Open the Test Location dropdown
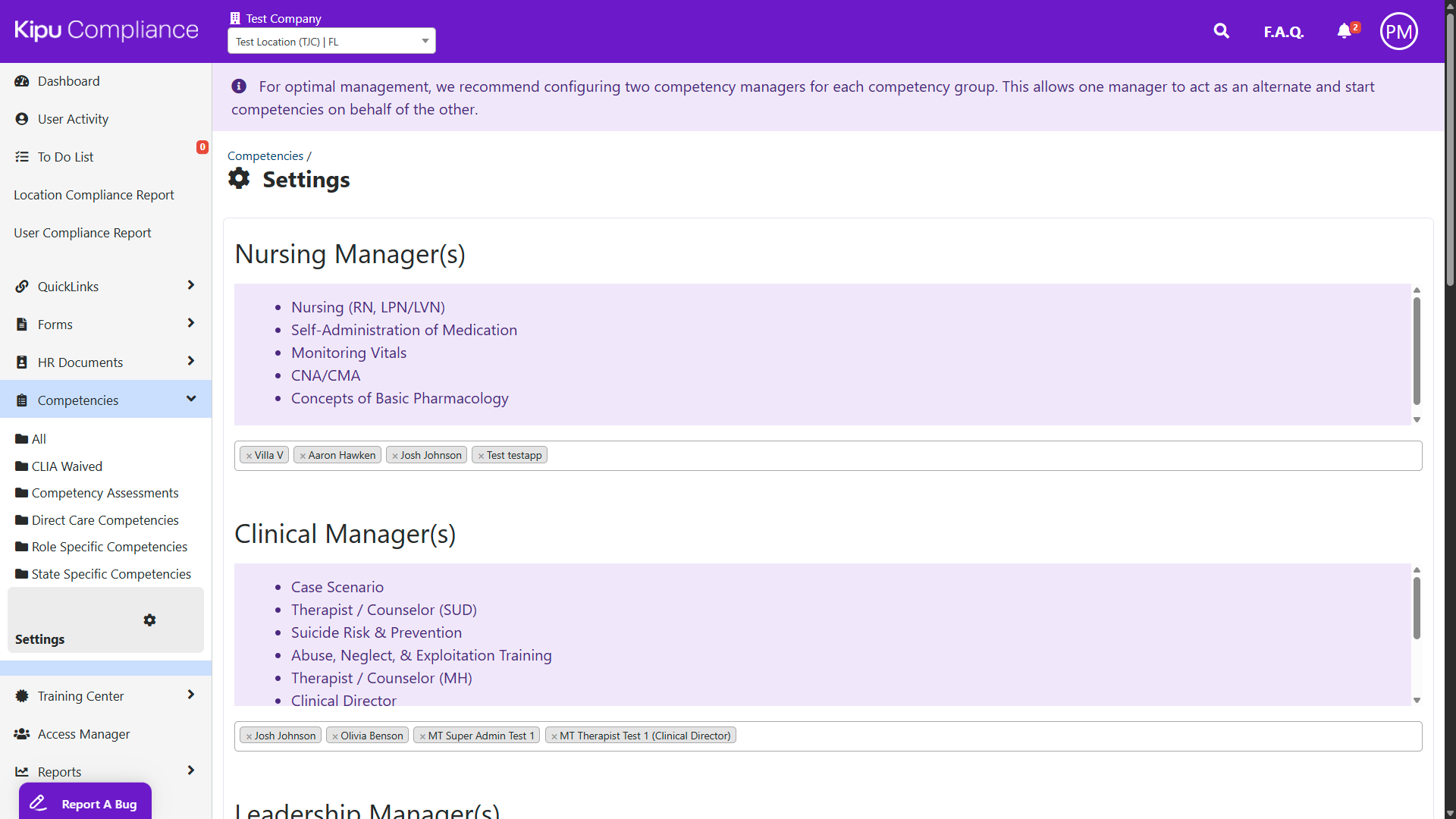1456x819 pixels. tap(331, 41)
